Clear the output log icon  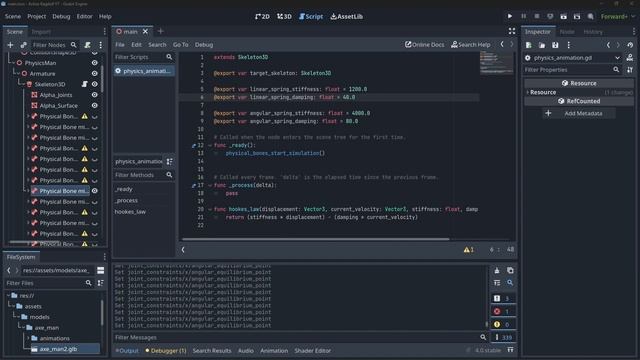pos(497,270)
